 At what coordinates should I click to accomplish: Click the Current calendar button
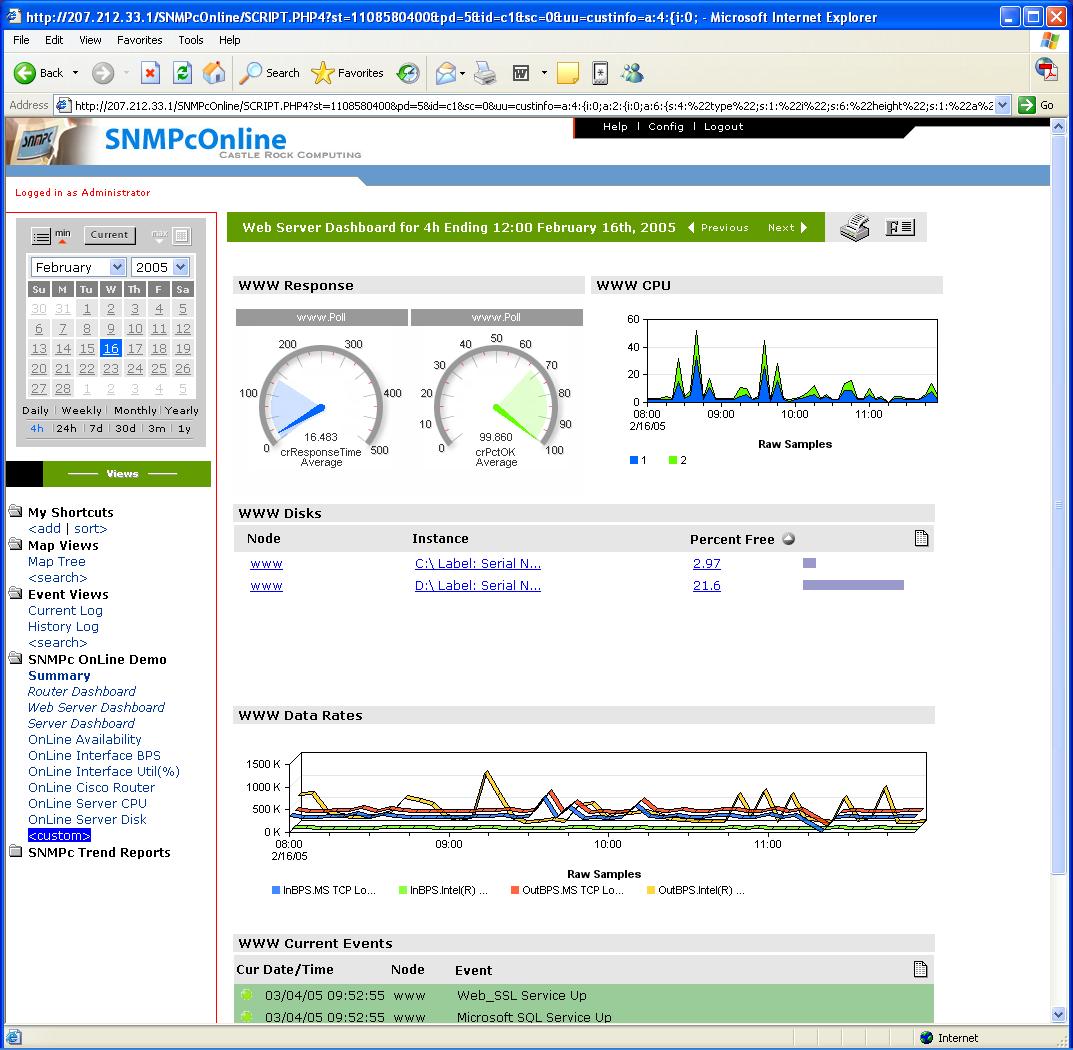point(109,235)
